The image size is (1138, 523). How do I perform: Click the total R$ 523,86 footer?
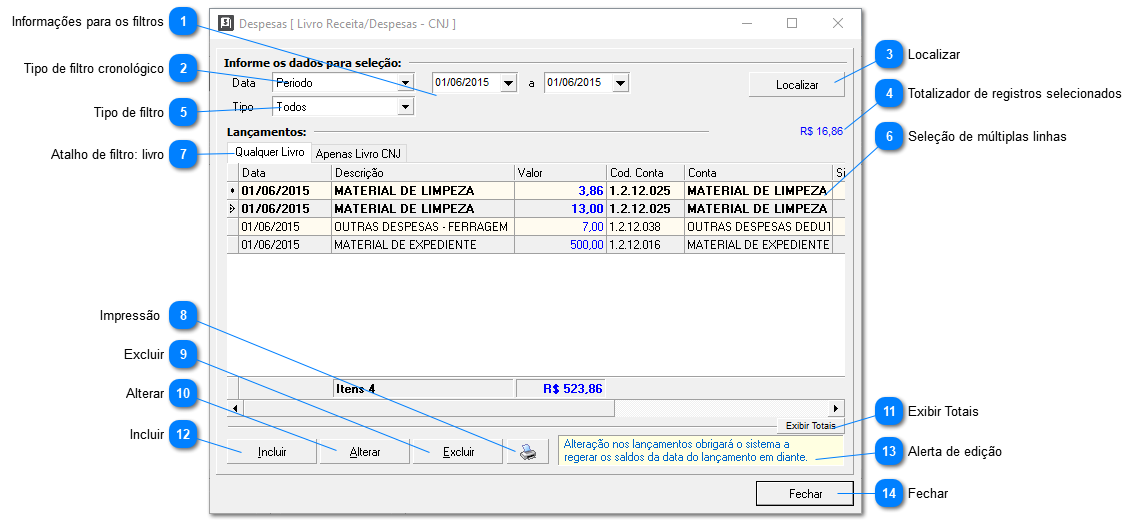point(560,388)
